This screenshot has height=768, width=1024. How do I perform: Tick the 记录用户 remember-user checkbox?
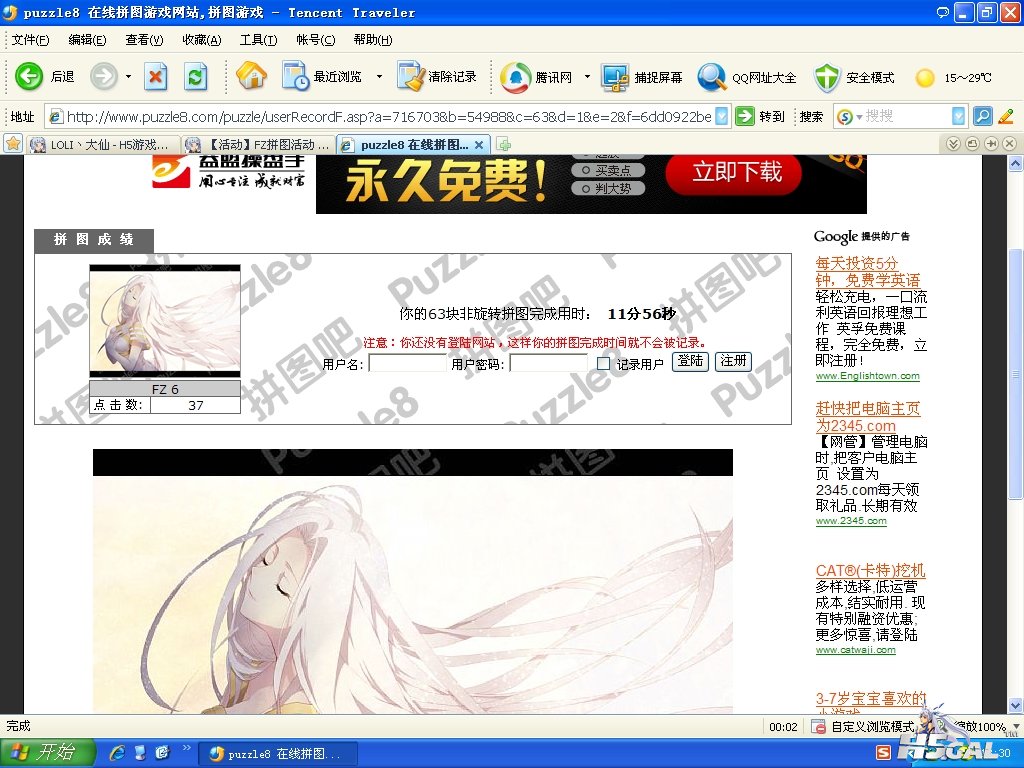tap(603, 363)
